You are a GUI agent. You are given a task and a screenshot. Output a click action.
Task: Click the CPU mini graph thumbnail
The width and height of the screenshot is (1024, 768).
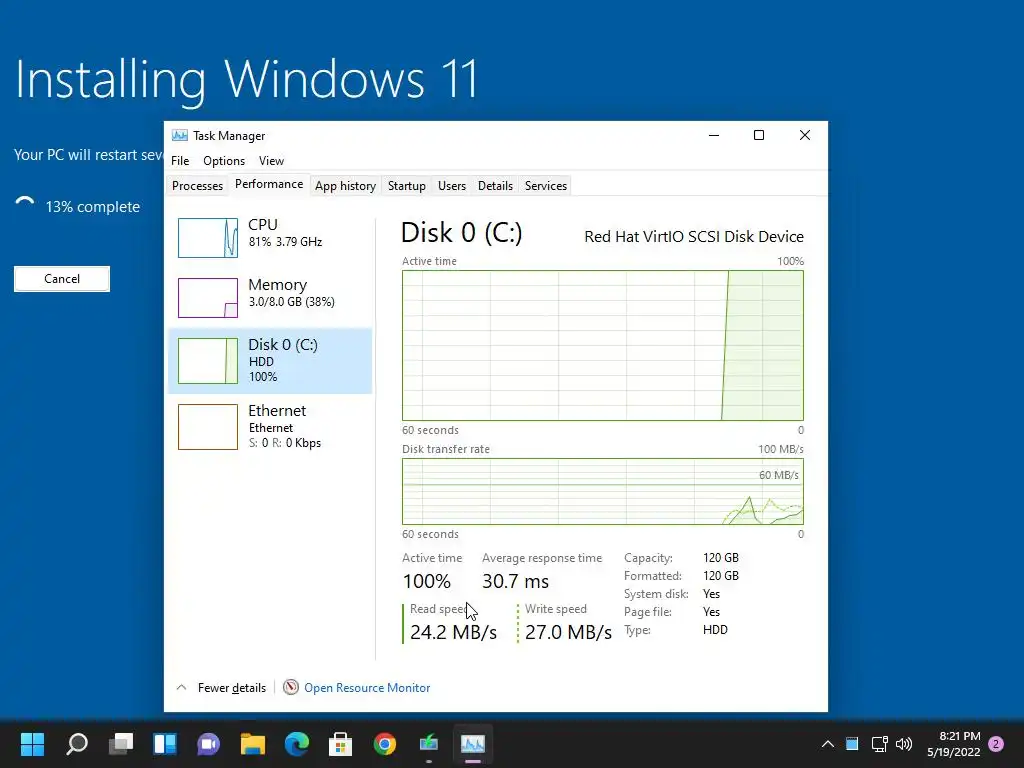(x=208, y=238)
